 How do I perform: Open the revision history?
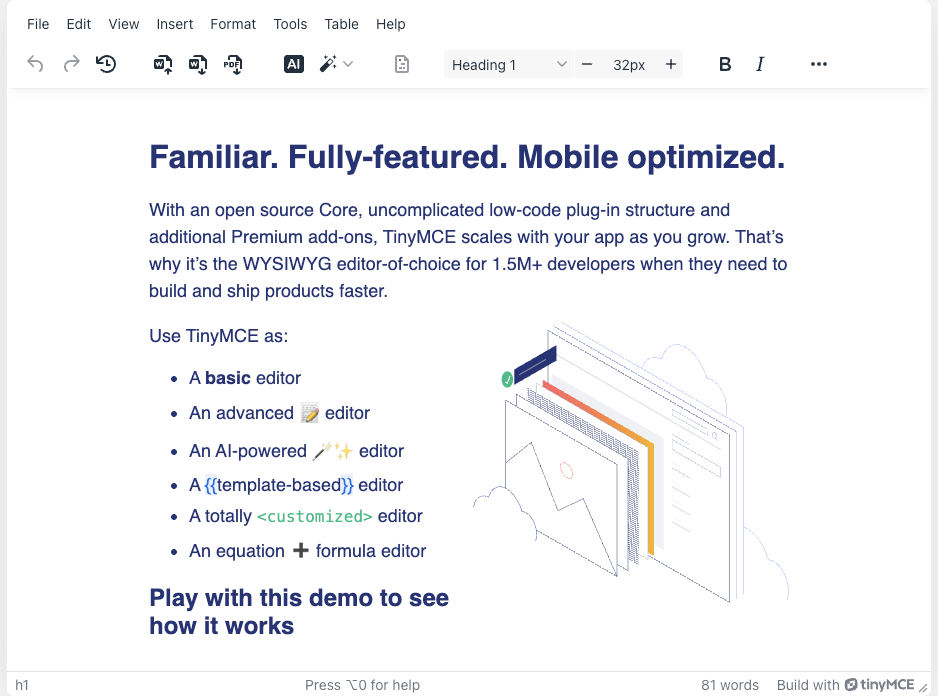point(107,63)
